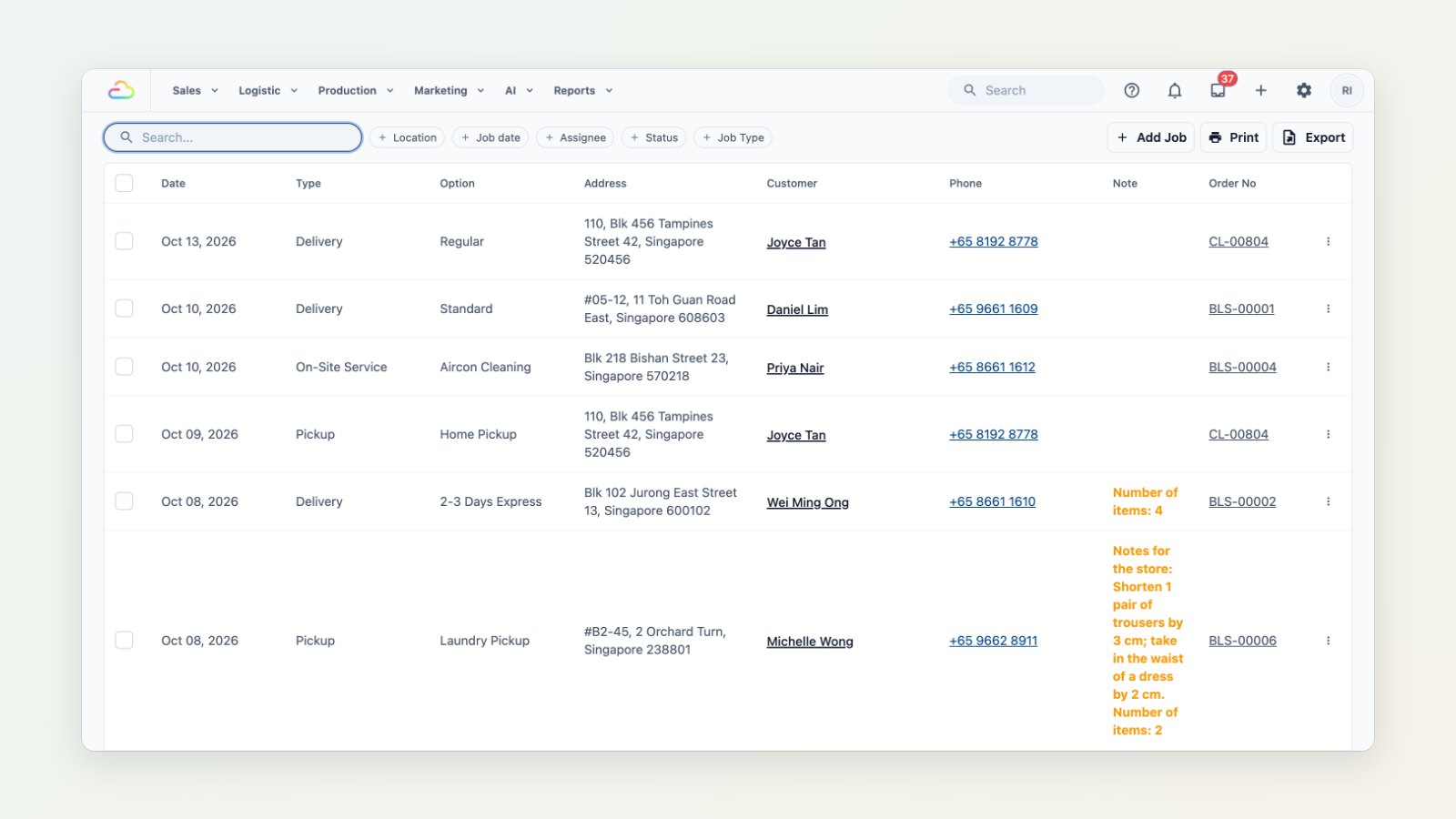1456x819 pixels.
Task: Click the plus icon in top bar
Action: (1261, 90)
